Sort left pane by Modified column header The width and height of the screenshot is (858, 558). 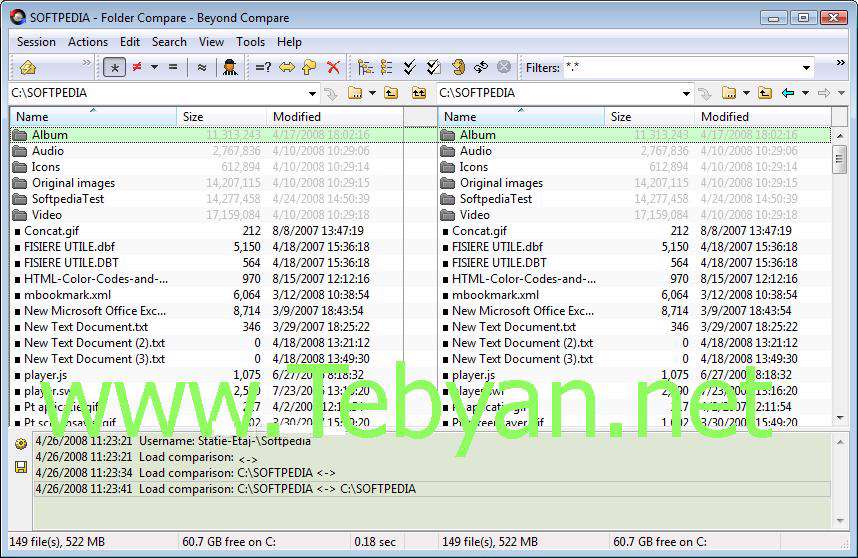[335, 117]
